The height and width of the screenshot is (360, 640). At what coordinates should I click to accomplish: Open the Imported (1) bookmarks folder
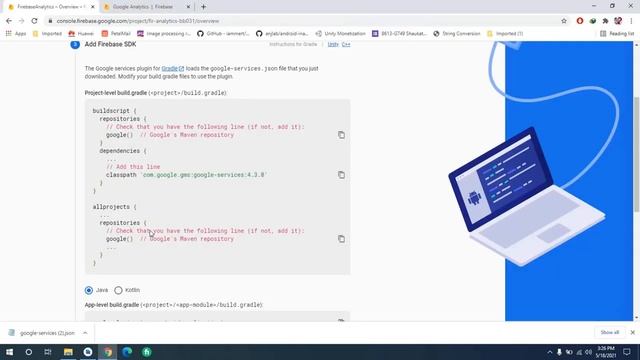pyautogui.click(x=505, y=33)
